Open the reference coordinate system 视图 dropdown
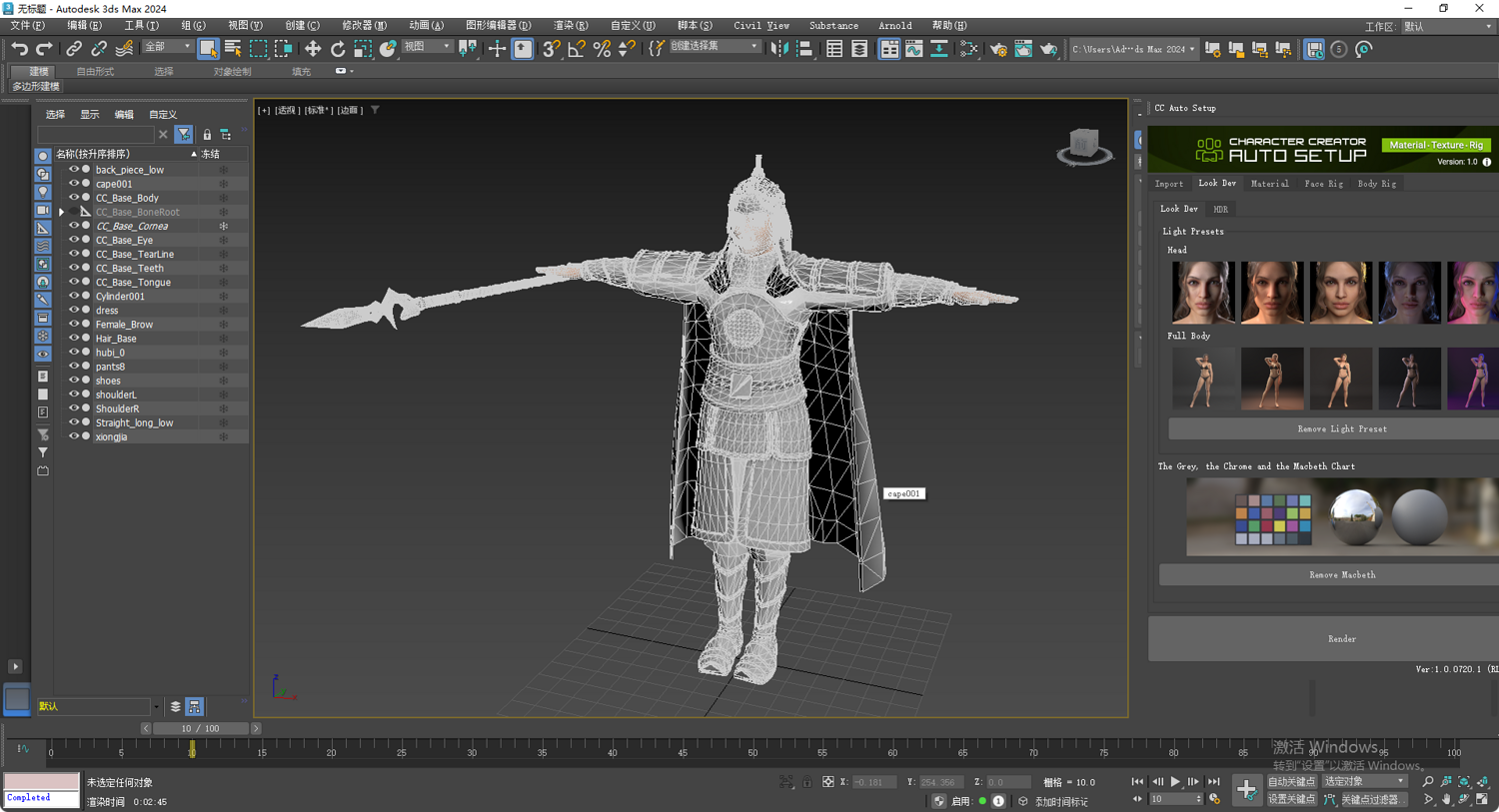1499x812 pixels. [426, 47]
